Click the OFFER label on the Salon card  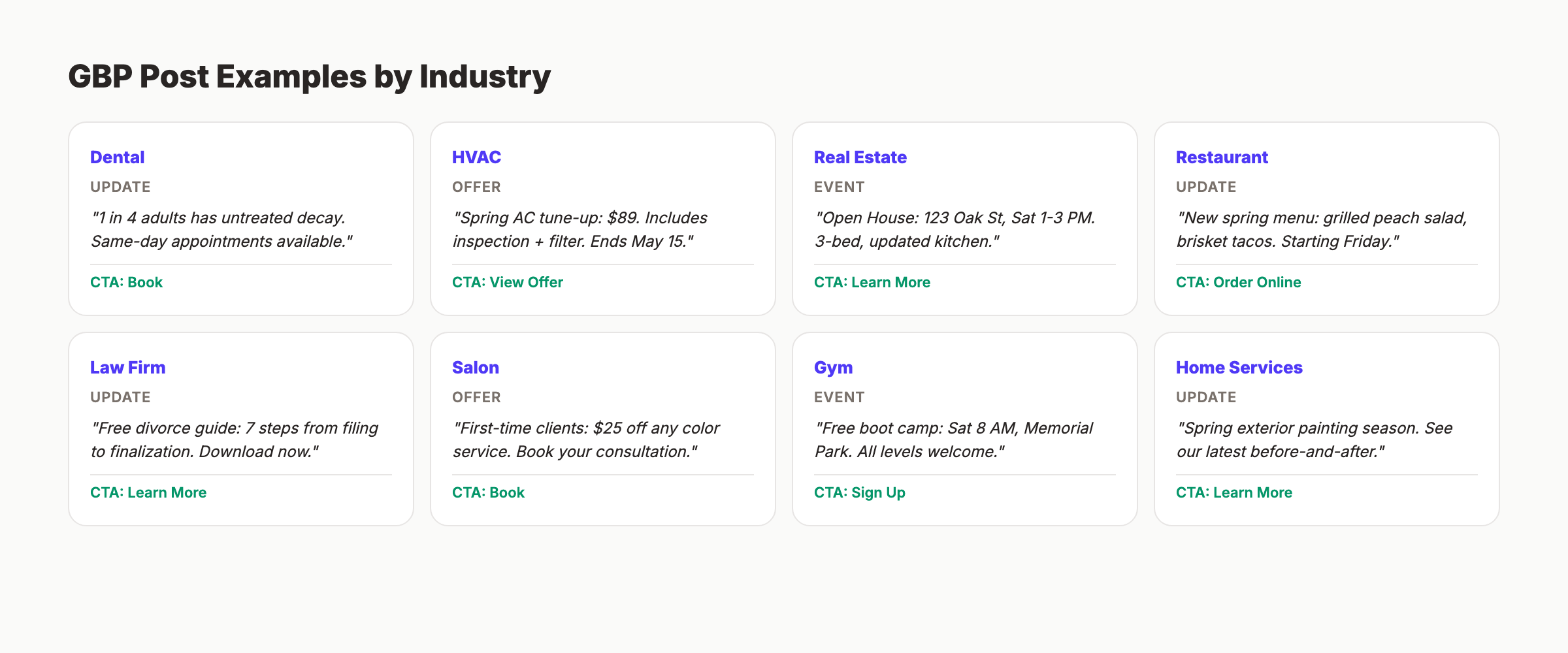coord(476,396)
